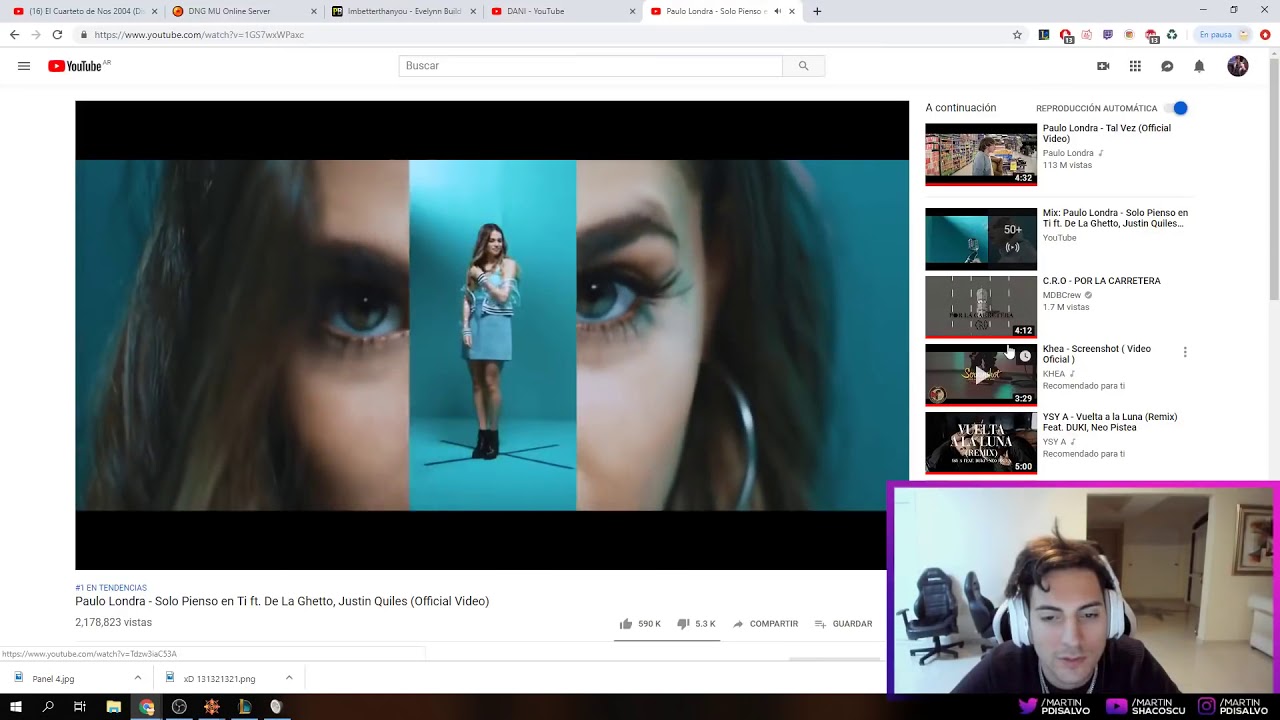Viewport: 1280px width, 720px height.
Task: Open the create video camera icon
Action: [x=1103, y=66]
